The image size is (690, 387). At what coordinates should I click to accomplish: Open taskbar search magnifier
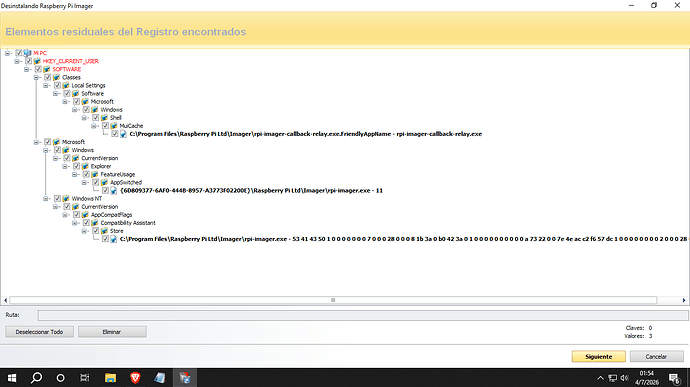(36, 378)
